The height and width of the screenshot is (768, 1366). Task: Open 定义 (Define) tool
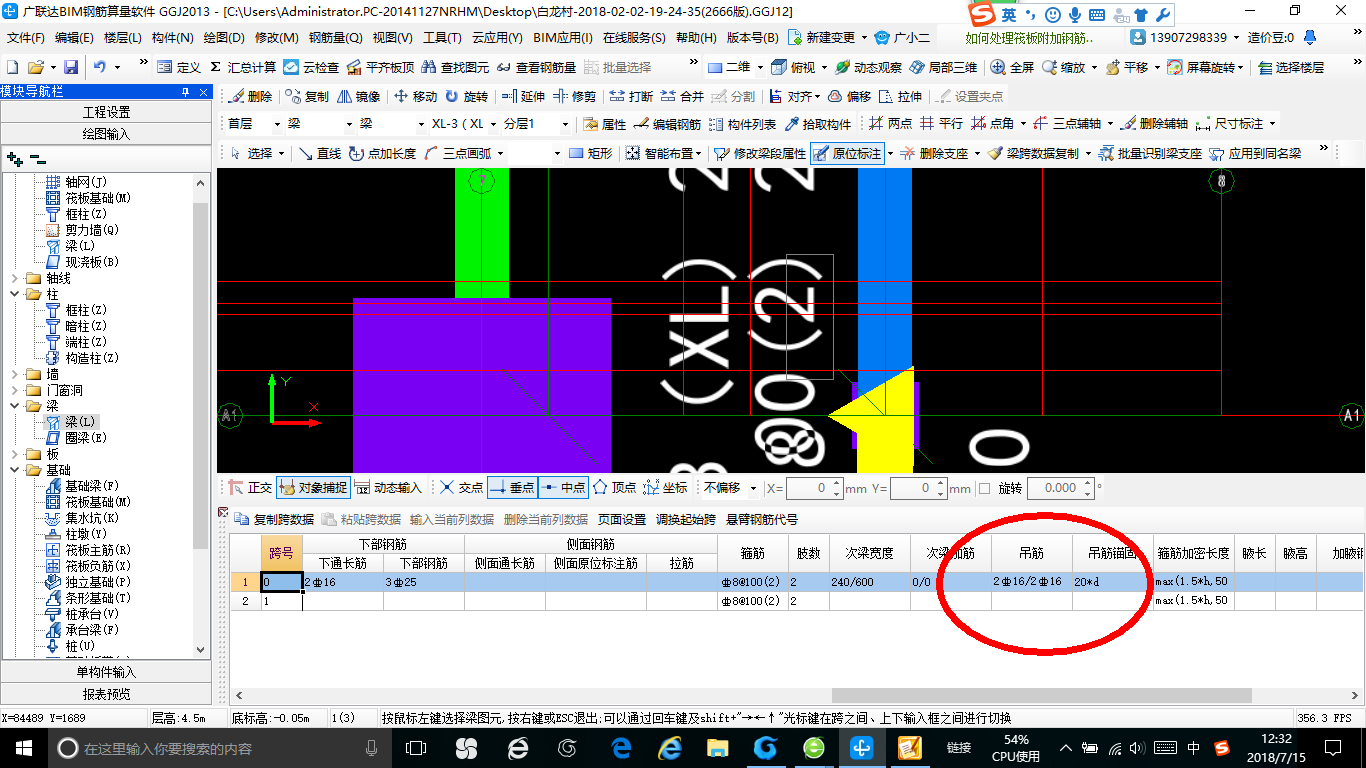pos(179,67)
